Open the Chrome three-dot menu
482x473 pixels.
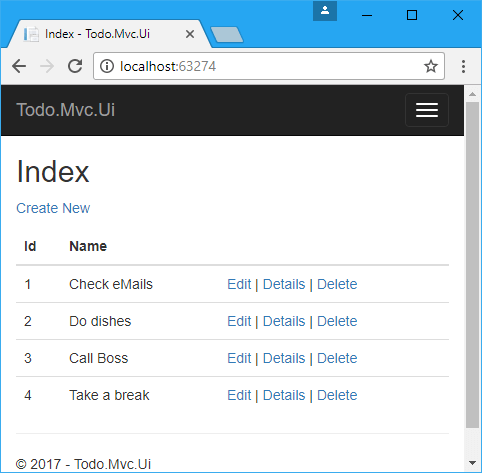[x=463, y=66]
